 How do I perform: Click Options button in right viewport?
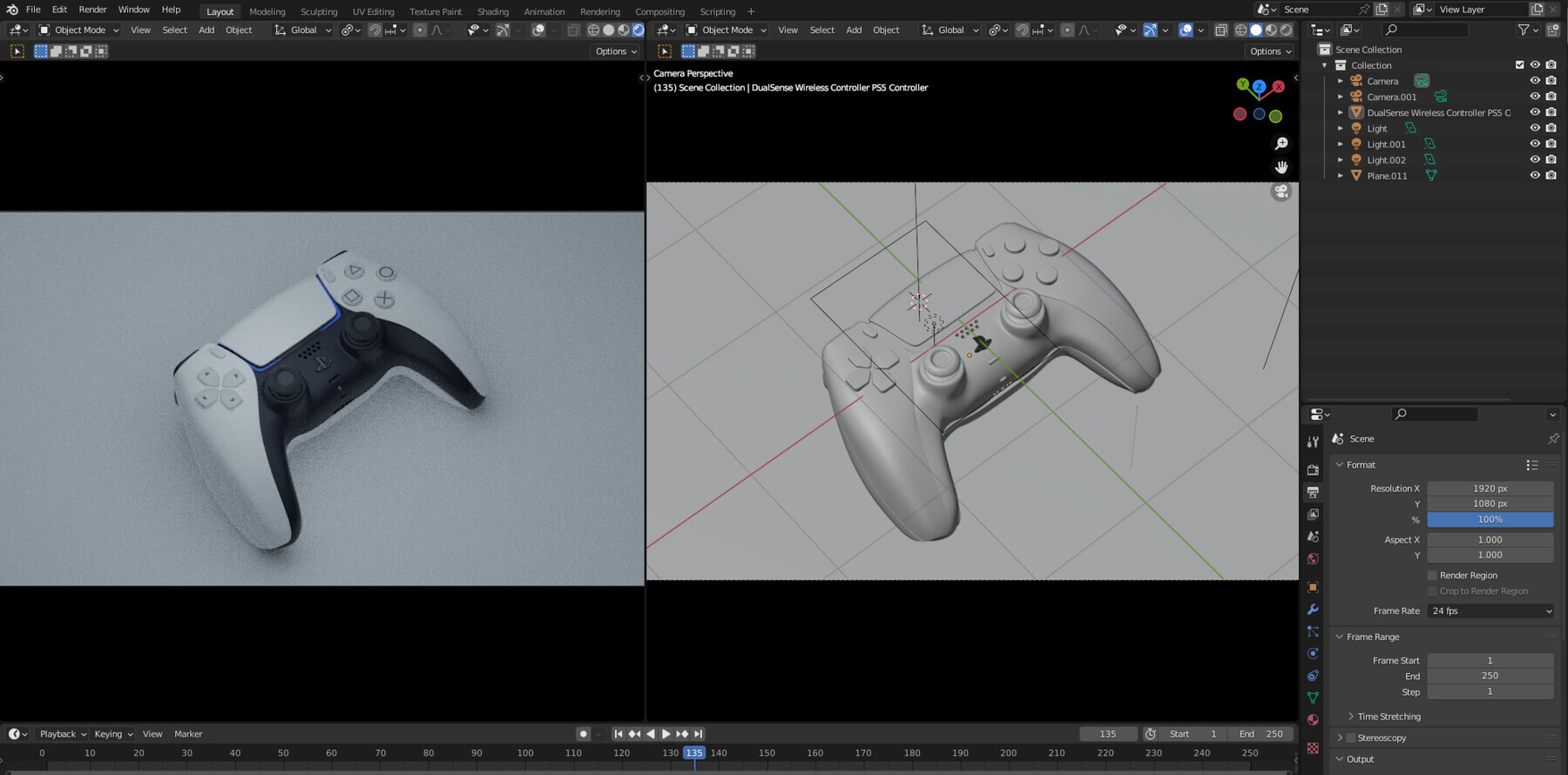coord(1270,51)
